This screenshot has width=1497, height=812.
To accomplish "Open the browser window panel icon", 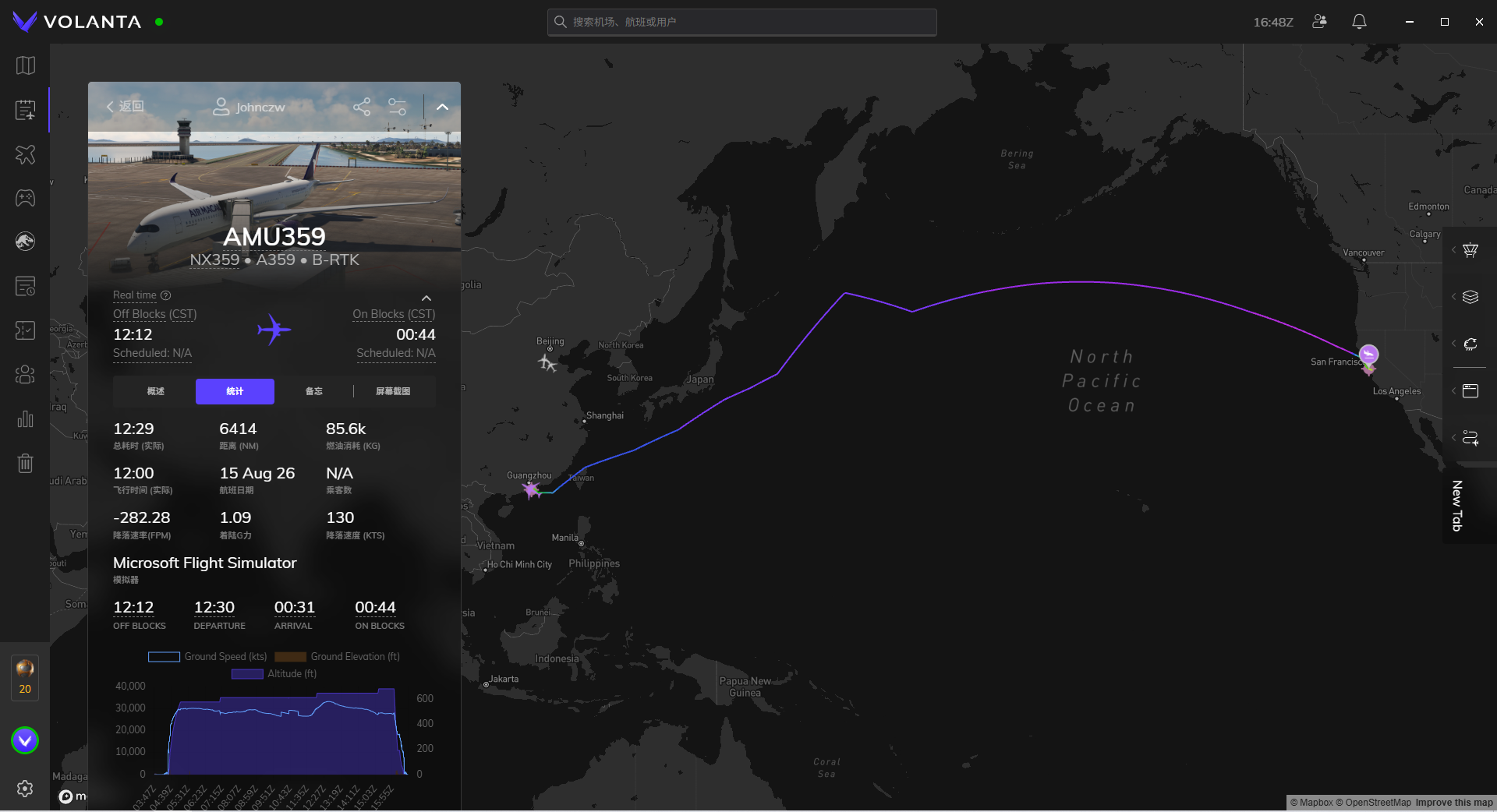I will (1470, 390).
